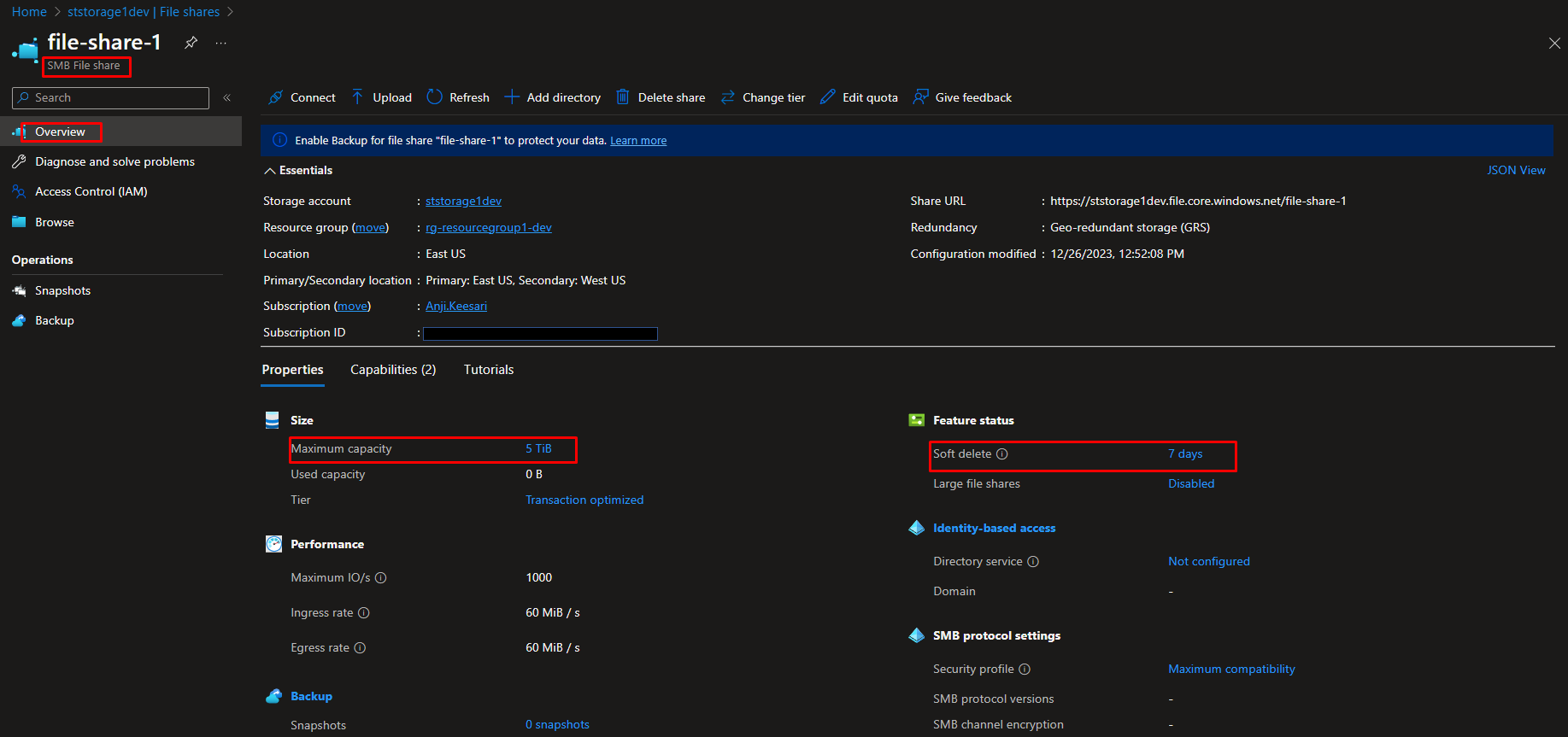Open the more options ellipsis menu
This screenshot has height=737, width=1568.
pyautogui.click(x=221, y=43)
